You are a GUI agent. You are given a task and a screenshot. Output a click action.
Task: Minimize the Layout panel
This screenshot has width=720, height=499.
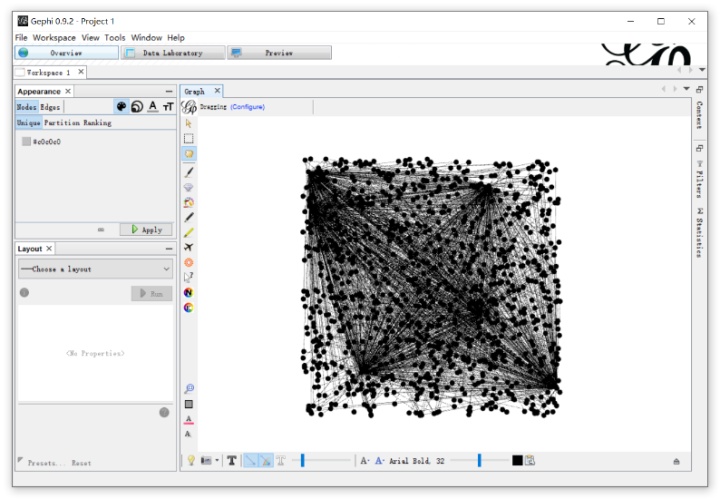click(169, 248)
